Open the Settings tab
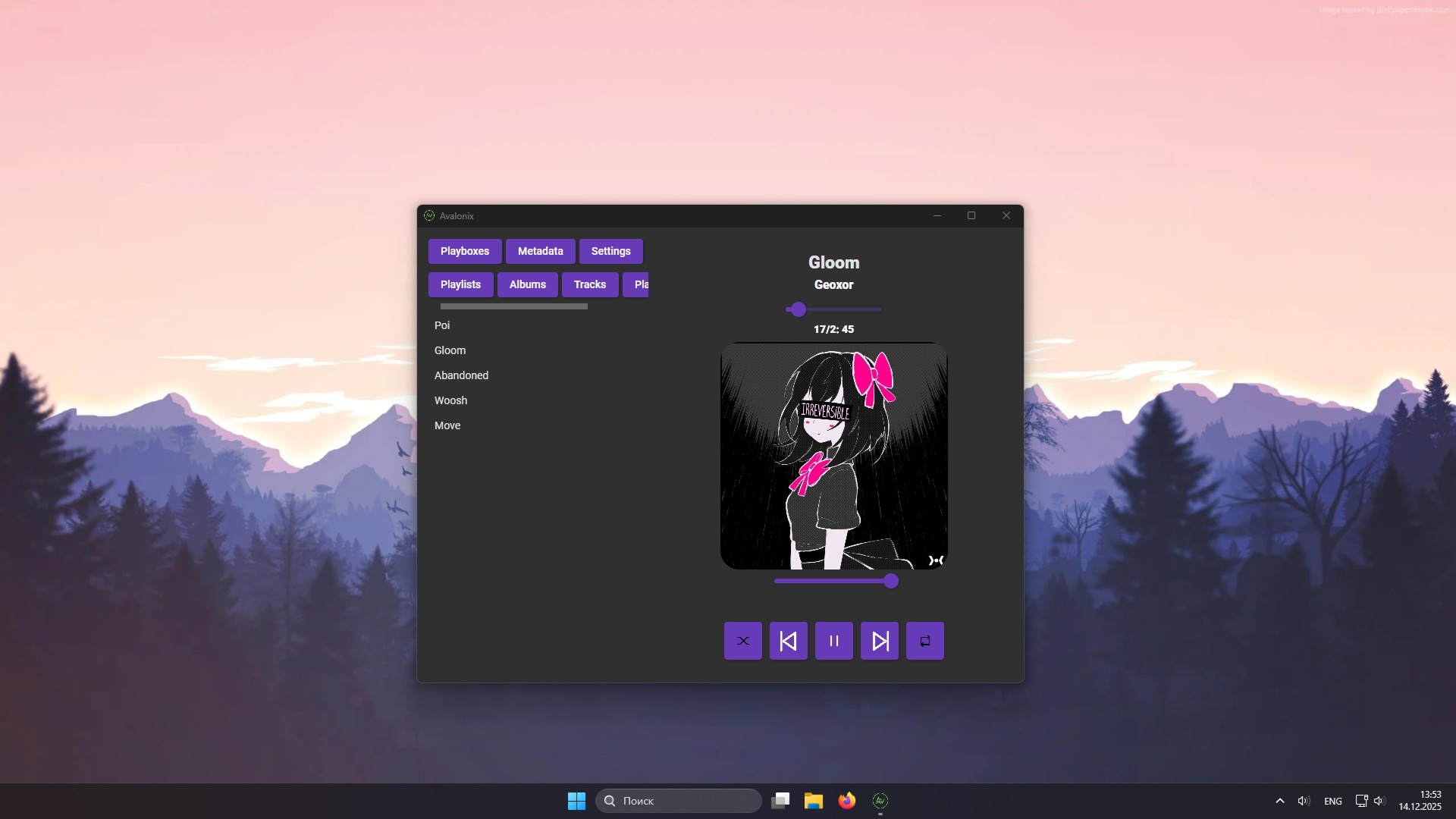 pos(610,251)
